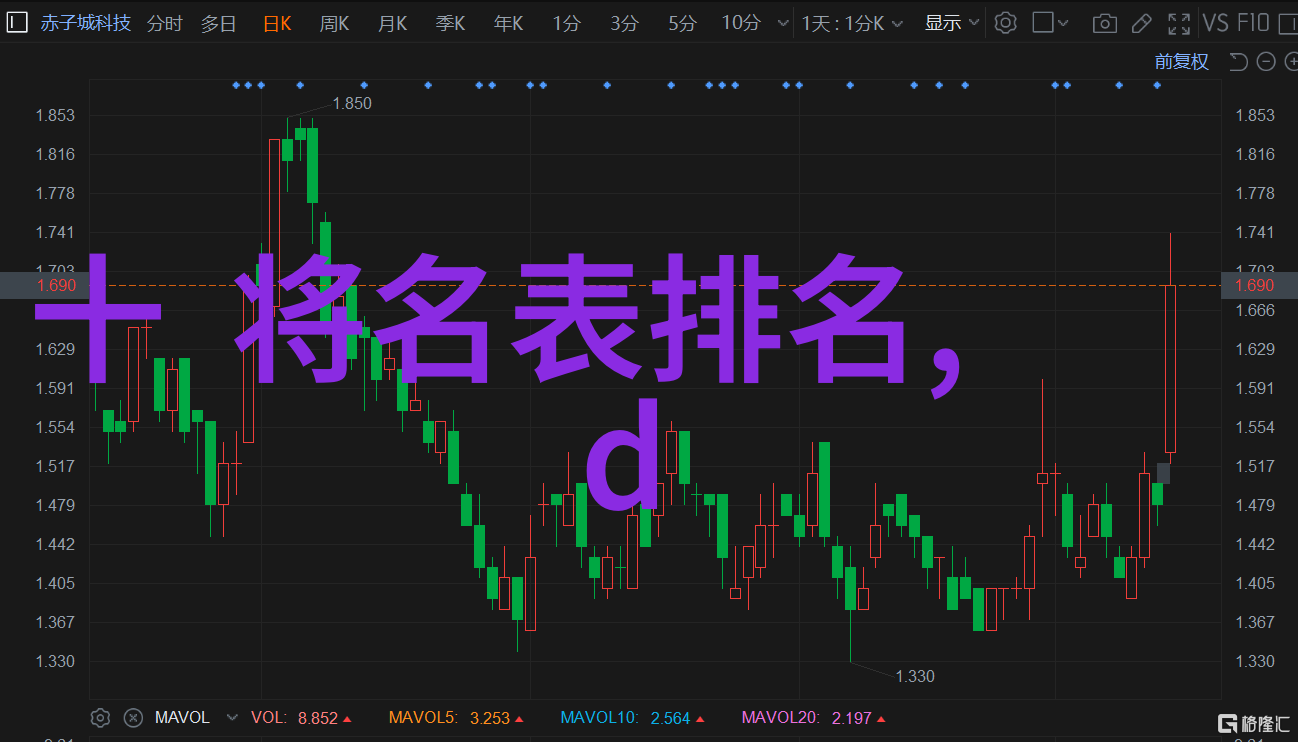Expand the MAVOL indicator dropdown
The image size is (1298, 742).
(x=232, y=717)
